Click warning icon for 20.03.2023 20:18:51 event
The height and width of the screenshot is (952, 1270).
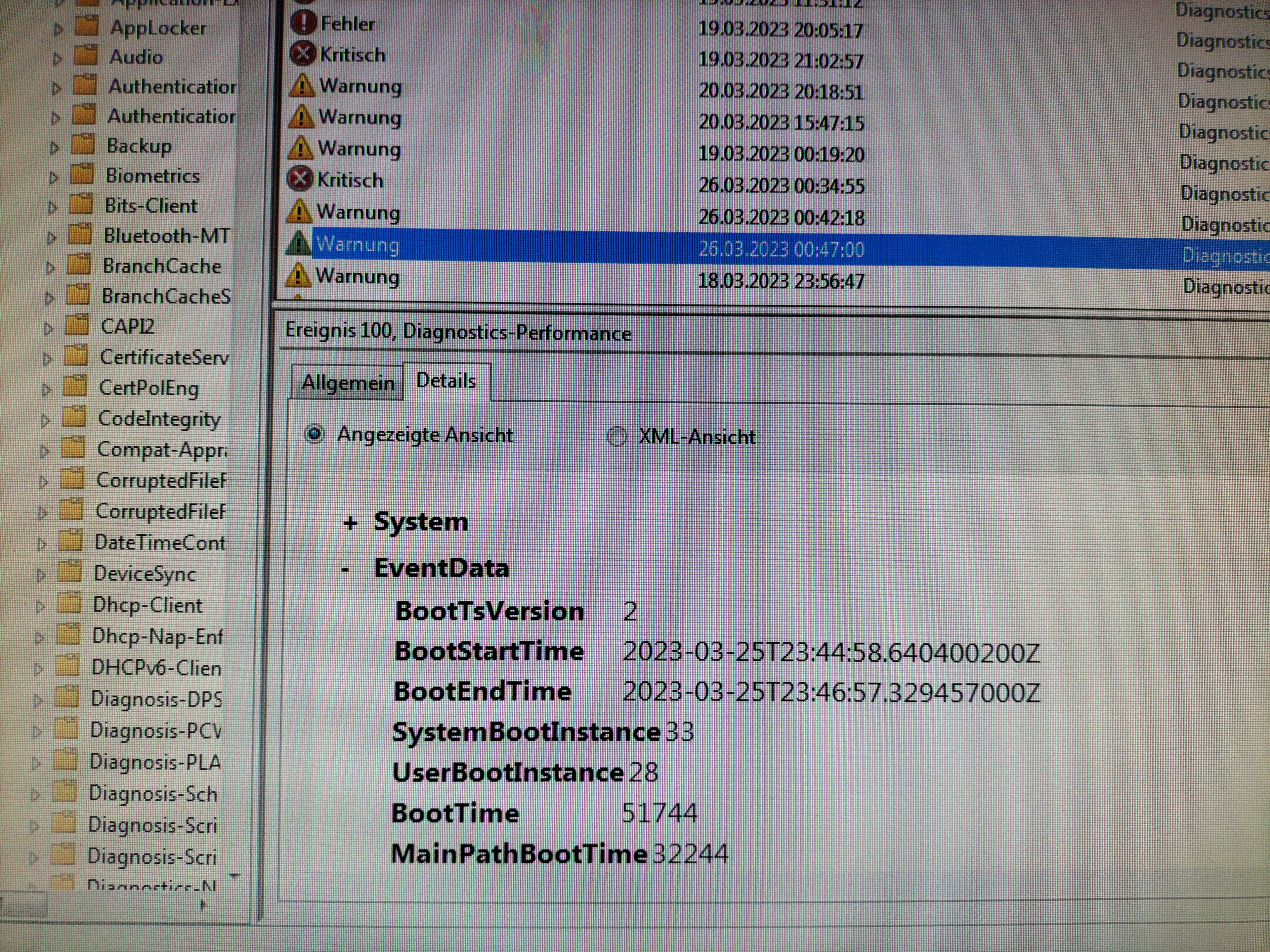(301, 86)
